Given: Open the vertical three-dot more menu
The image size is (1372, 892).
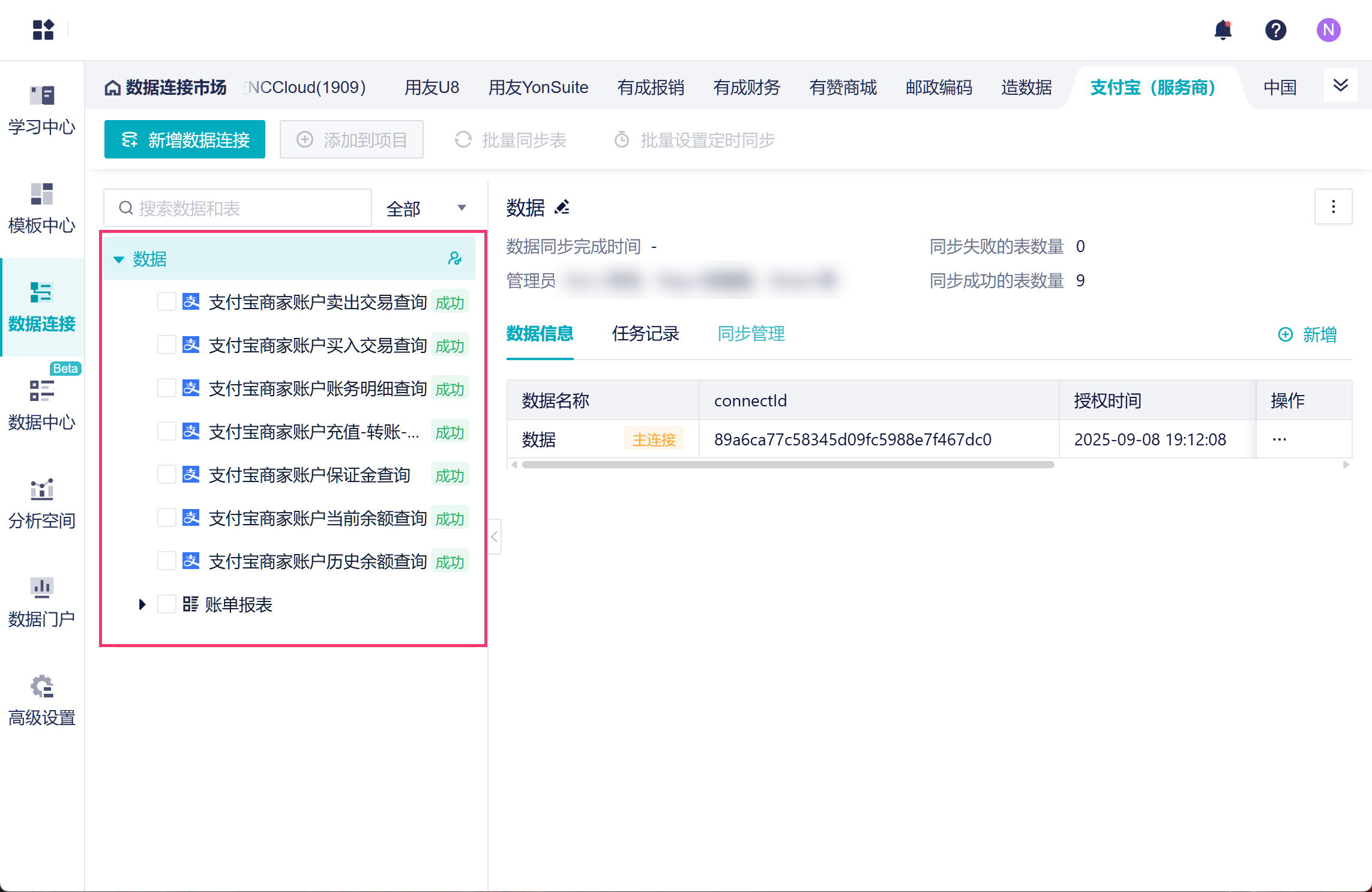Looking at the screenshot, I should [x=1333, y=207].
